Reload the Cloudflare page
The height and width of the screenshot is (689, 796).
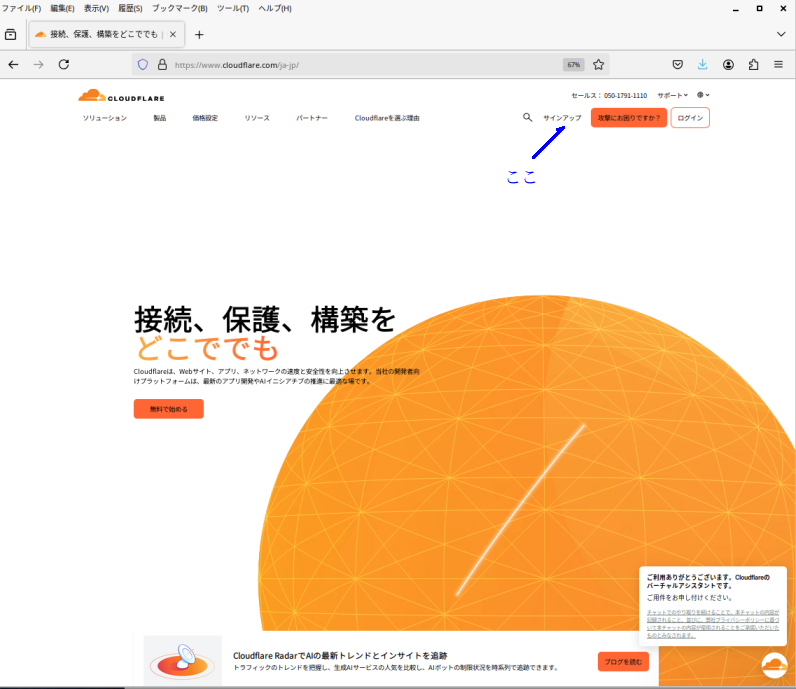[x=63, y=64]
